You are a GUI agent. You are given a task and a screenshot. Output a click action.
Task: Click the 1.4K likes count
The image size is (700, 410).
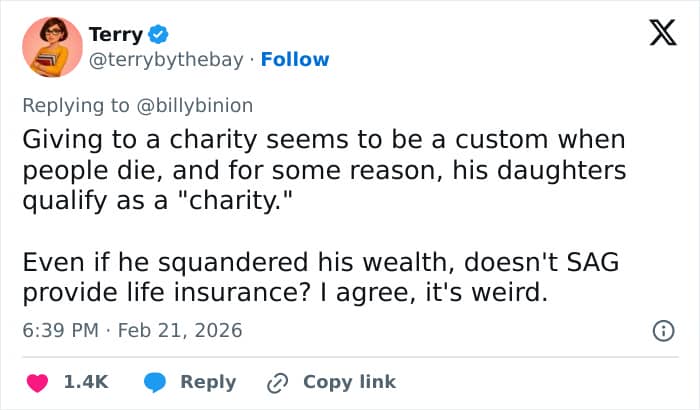point(86,382)
